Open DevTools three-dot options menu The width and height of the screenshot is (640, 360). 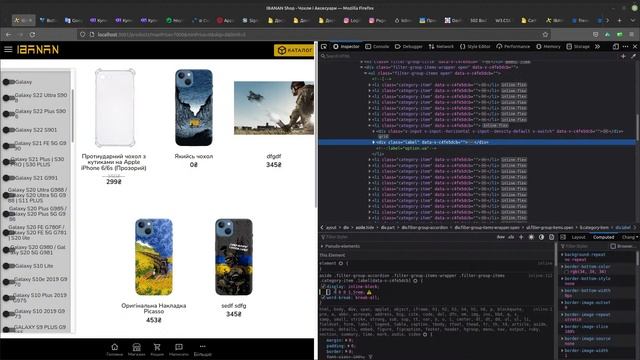(625, 47)
